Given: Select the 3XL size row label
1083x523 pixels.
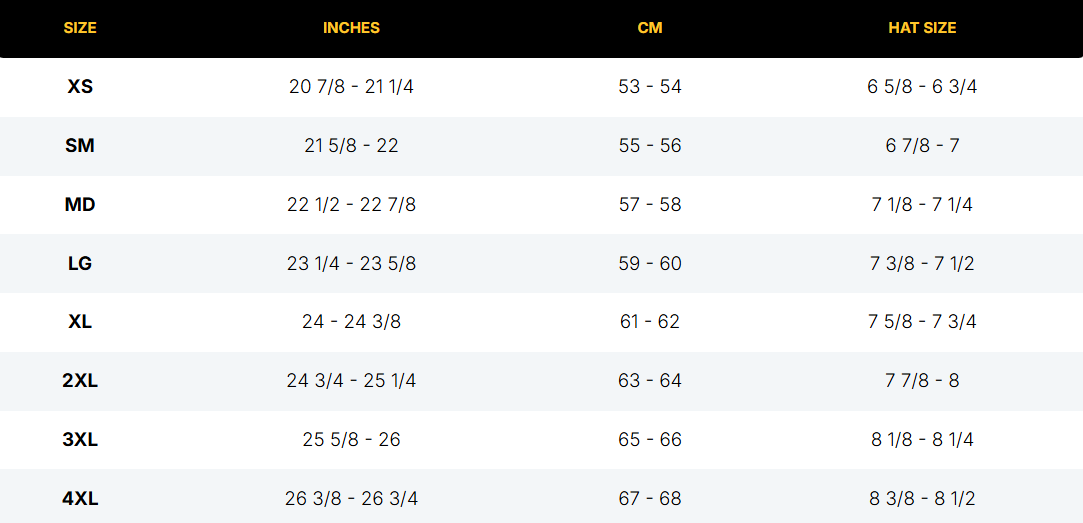Looking at the screenshot, I should click(80, 439).
